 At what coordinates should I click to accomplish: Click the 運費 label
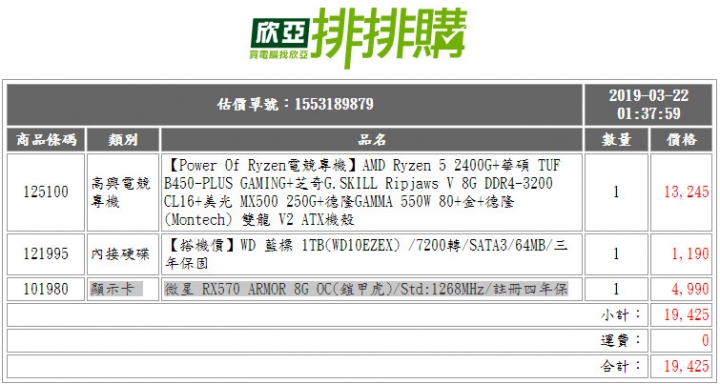(621, 341)
